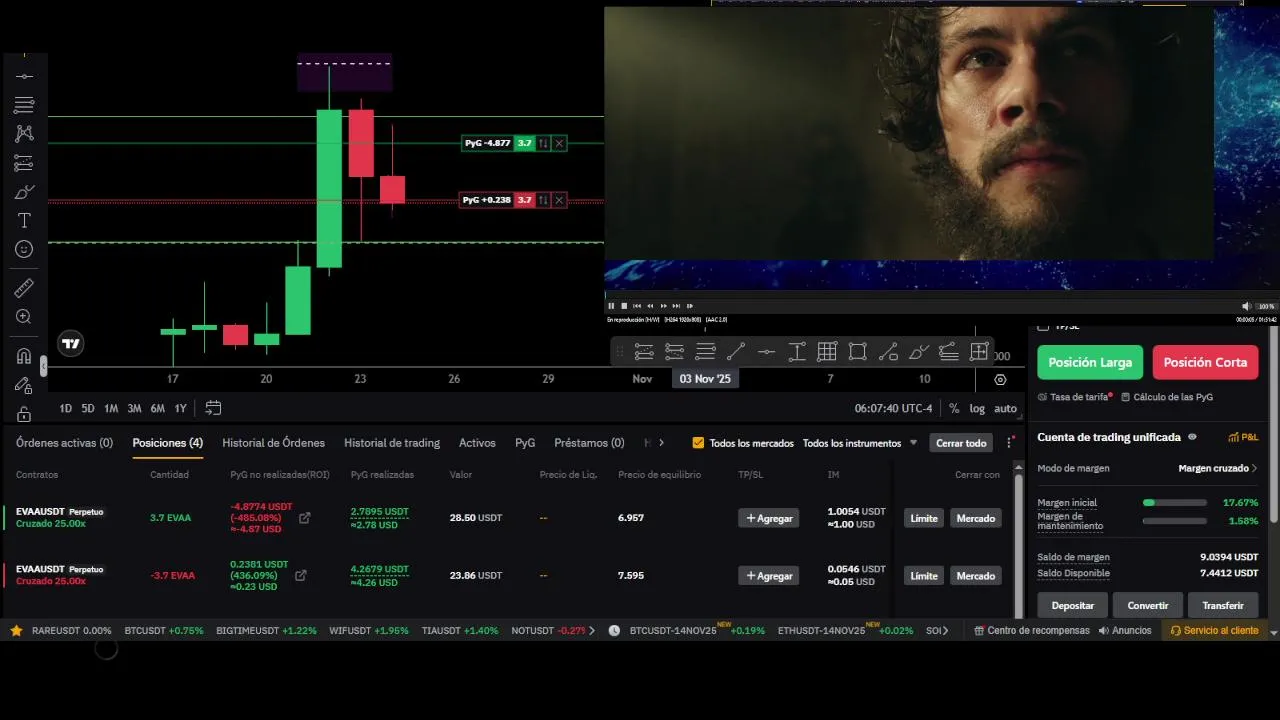Click TP/SL arrows on PyG -4.877 line

(543, 143)
